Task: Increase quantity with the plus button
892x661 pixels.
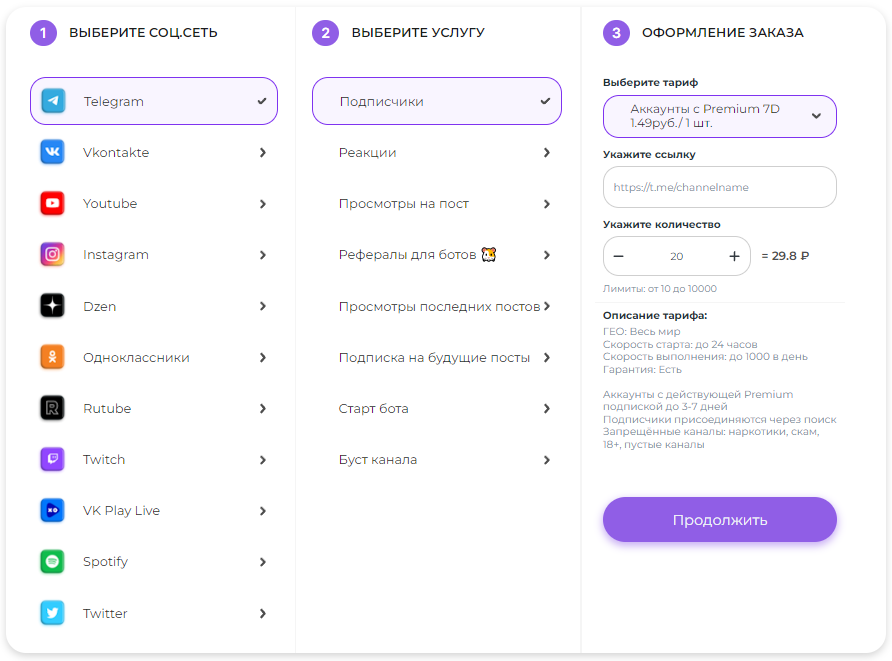Action: coord(734,256)
